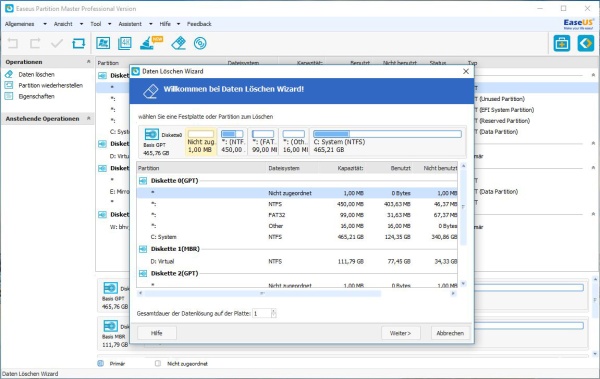Click the Kapazität column header in wizard
The height and width of the screenshot is (379, 600).
point(350,168)
